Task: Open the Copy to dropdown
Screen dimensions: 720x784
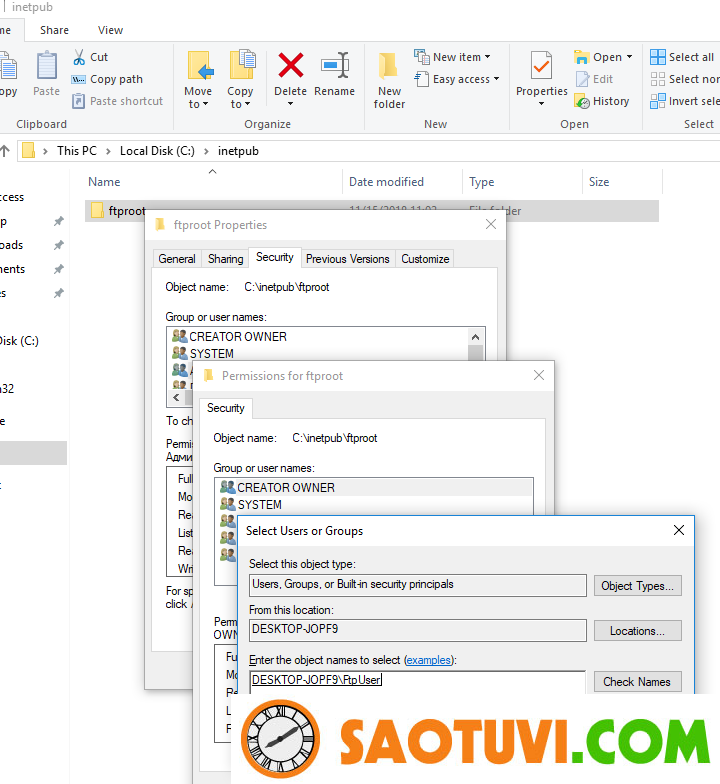Action: coord(240,80)
